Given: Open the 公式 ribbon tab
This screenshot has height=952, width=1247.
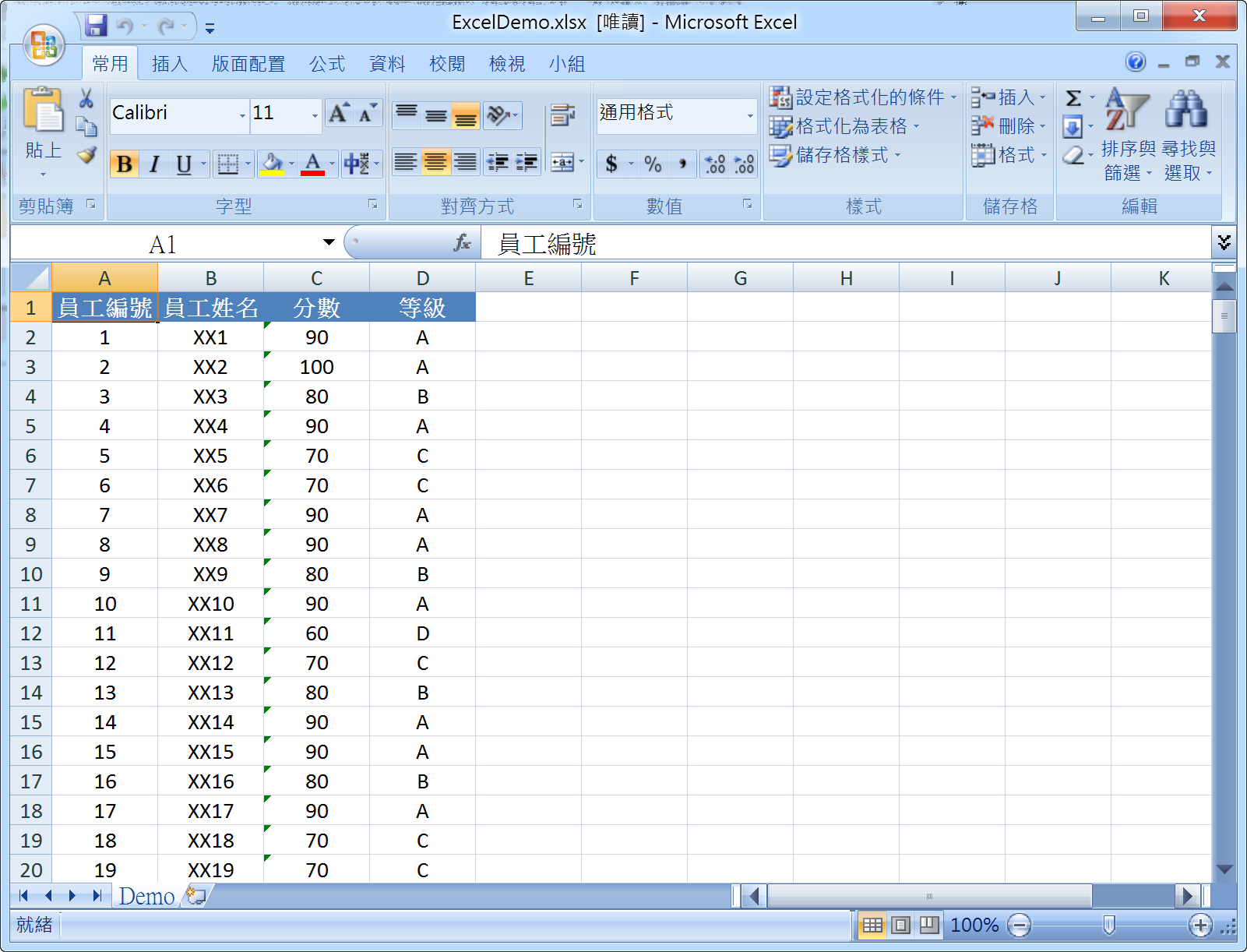Looking at the screenshot, I should tap(327, 64).
